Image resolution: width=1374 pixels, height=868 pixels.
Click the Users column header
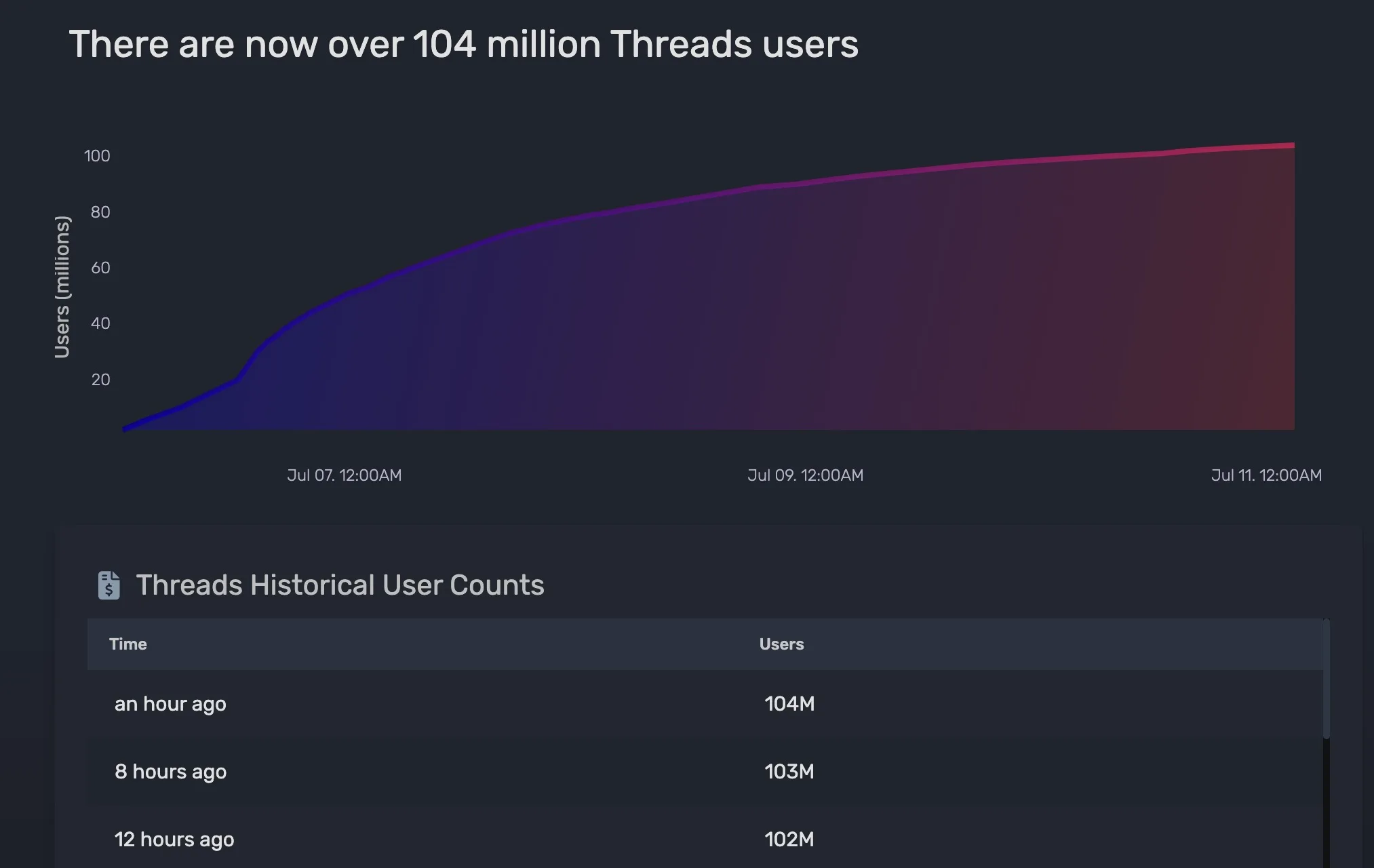(781, 644)
